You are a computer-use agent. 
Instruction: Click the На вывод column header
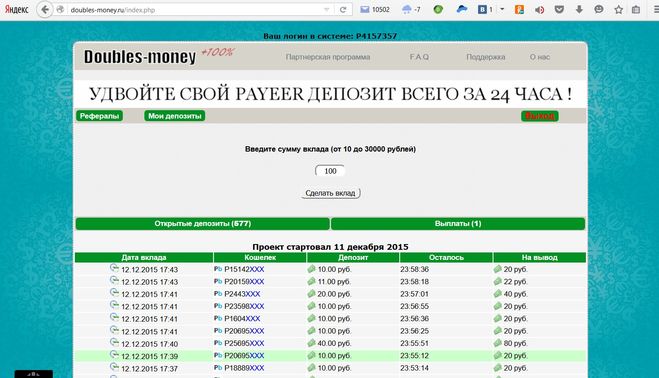(540, 257)
